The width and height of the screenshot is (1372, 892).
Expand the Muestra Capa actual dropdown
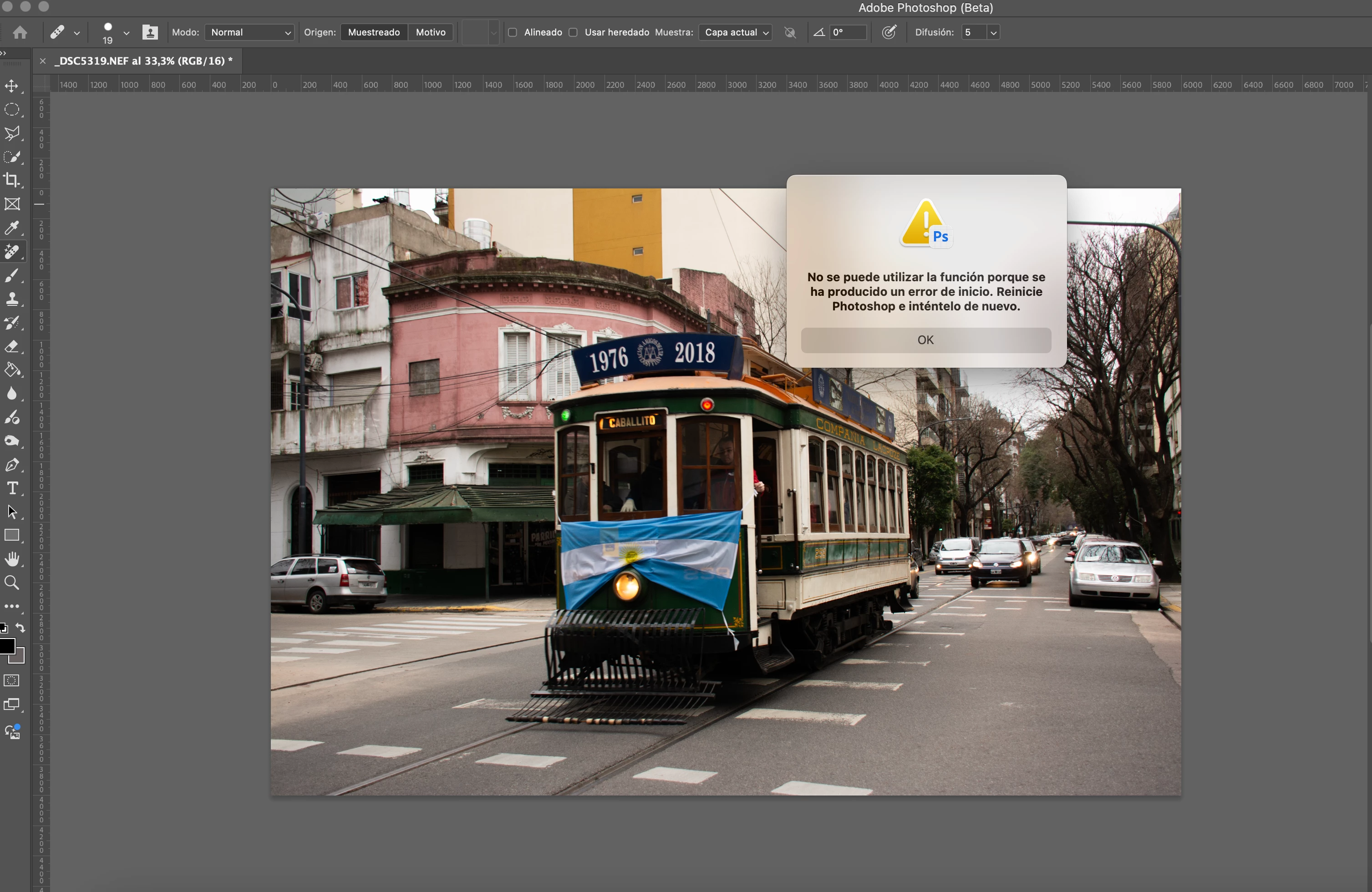pos(736,32)
